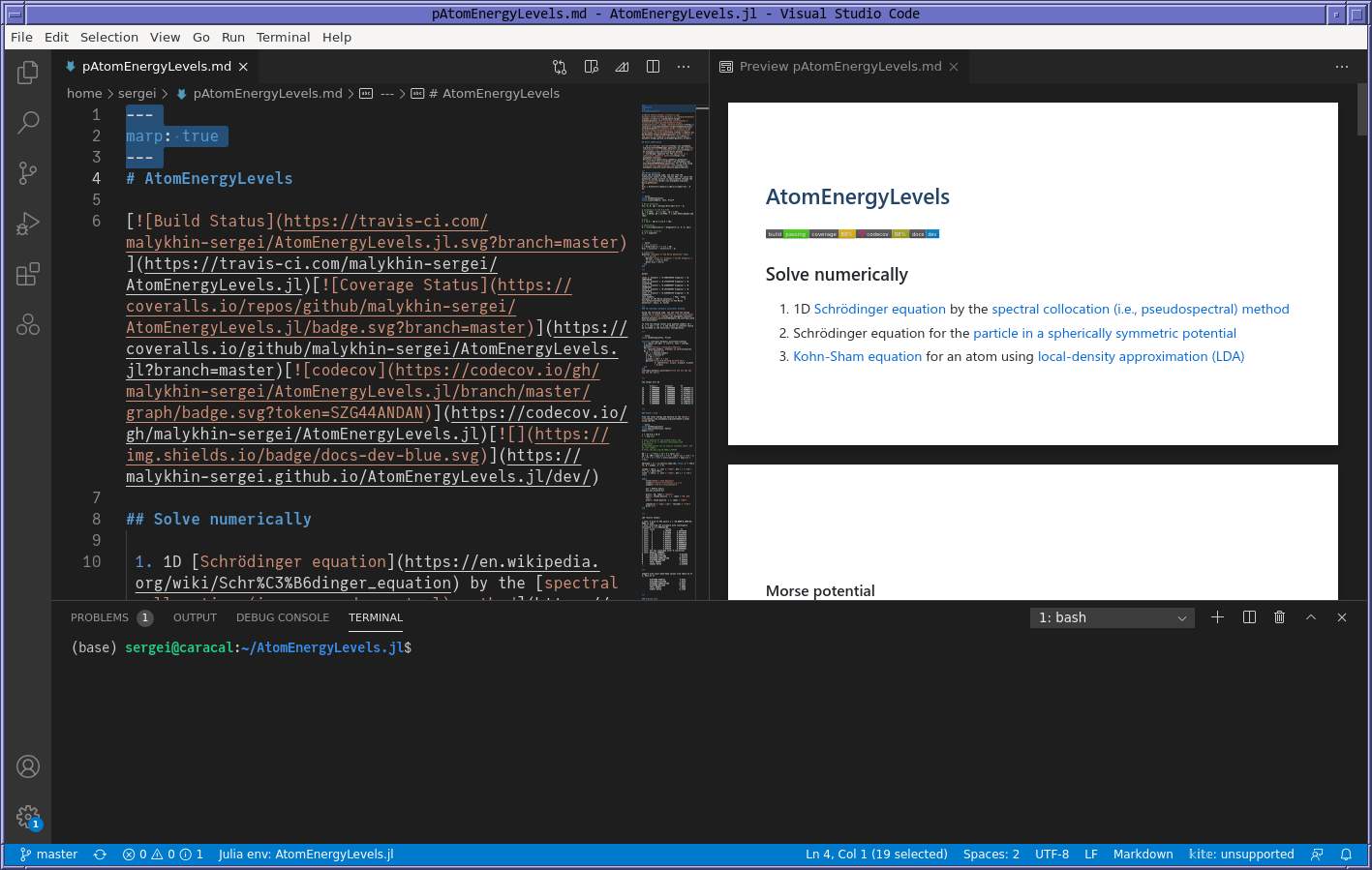Change the Markdown language mode

pyautogui.click(x=1143, y=855)
